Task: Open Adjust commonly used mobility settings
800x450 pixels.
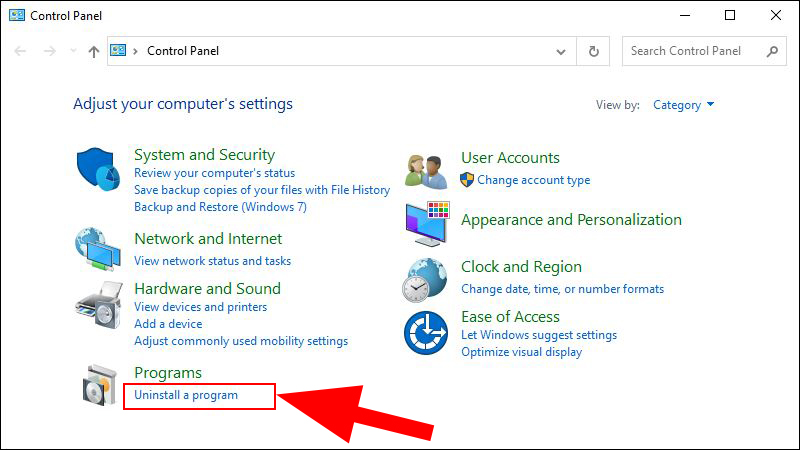Action: 241,341
